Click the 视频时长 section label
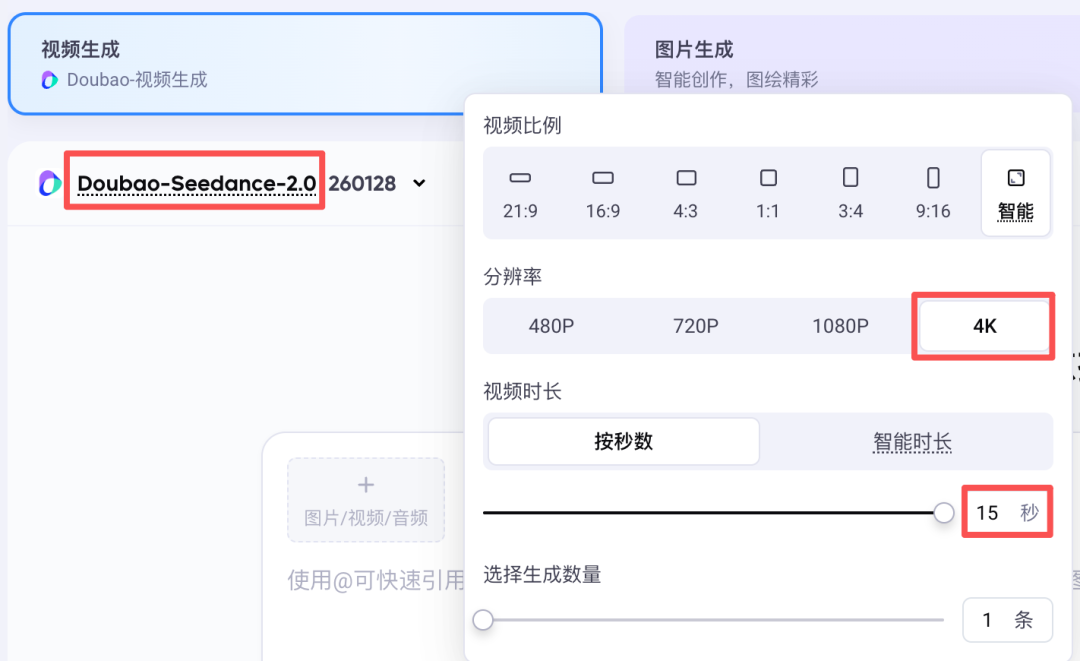 (522, 392)
